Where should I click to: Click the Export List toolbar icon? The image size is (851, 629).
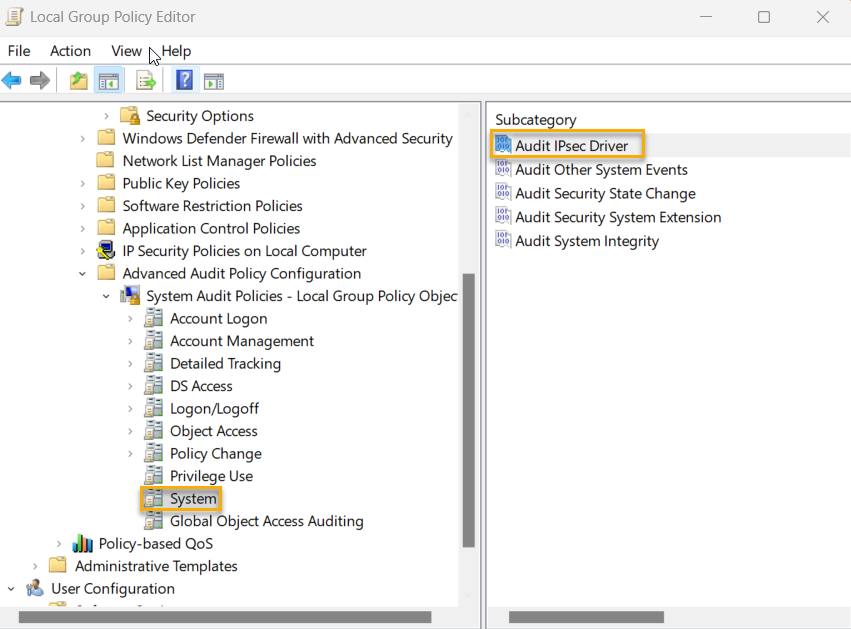point(145,80)
